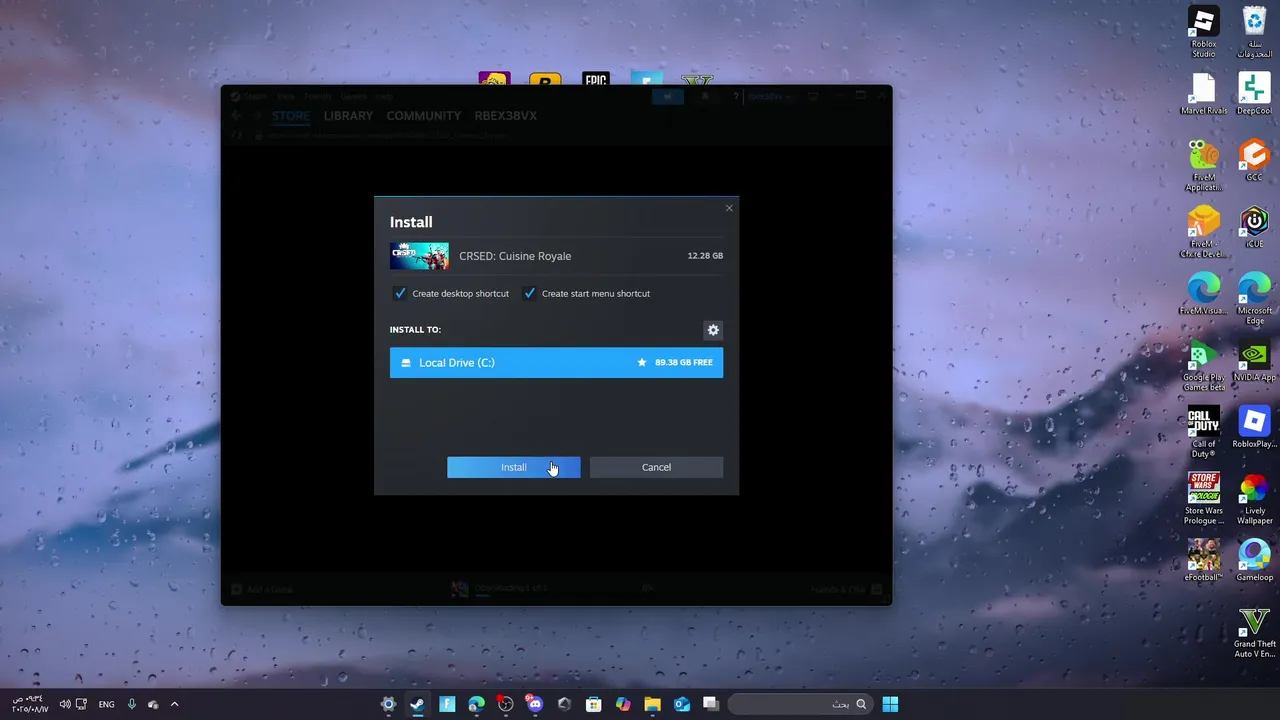Image resolution: width=1280 pixels, height=720 pixels.
Task: Expand hidden system tray icons chevron
Action: coord(174,704)
